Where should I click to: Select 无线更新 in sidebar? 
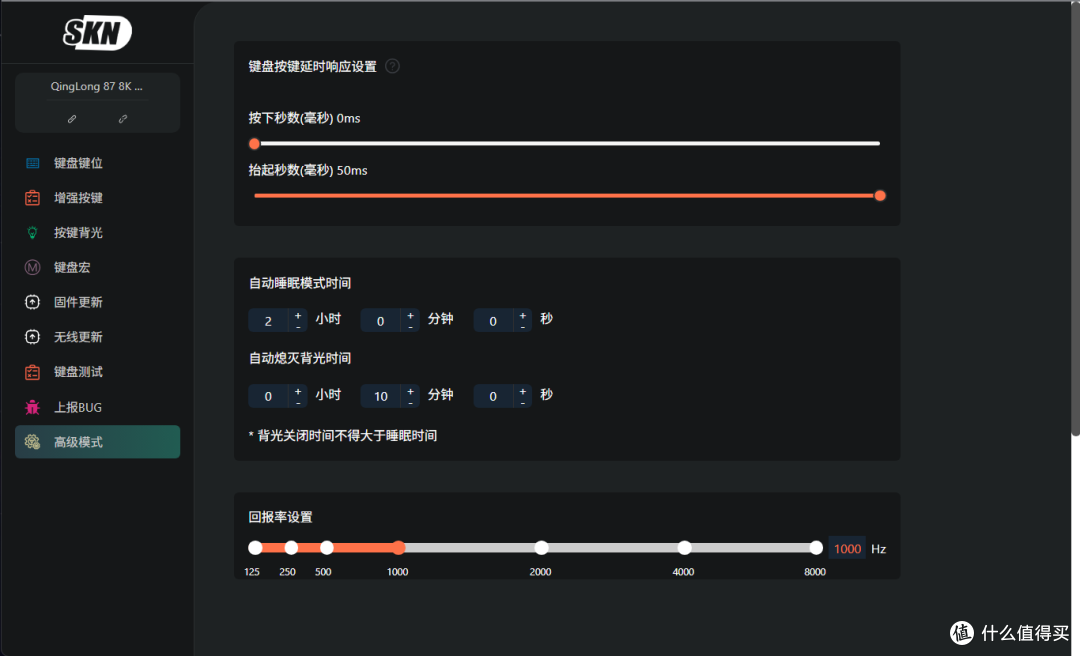click(x=97, y=337)
